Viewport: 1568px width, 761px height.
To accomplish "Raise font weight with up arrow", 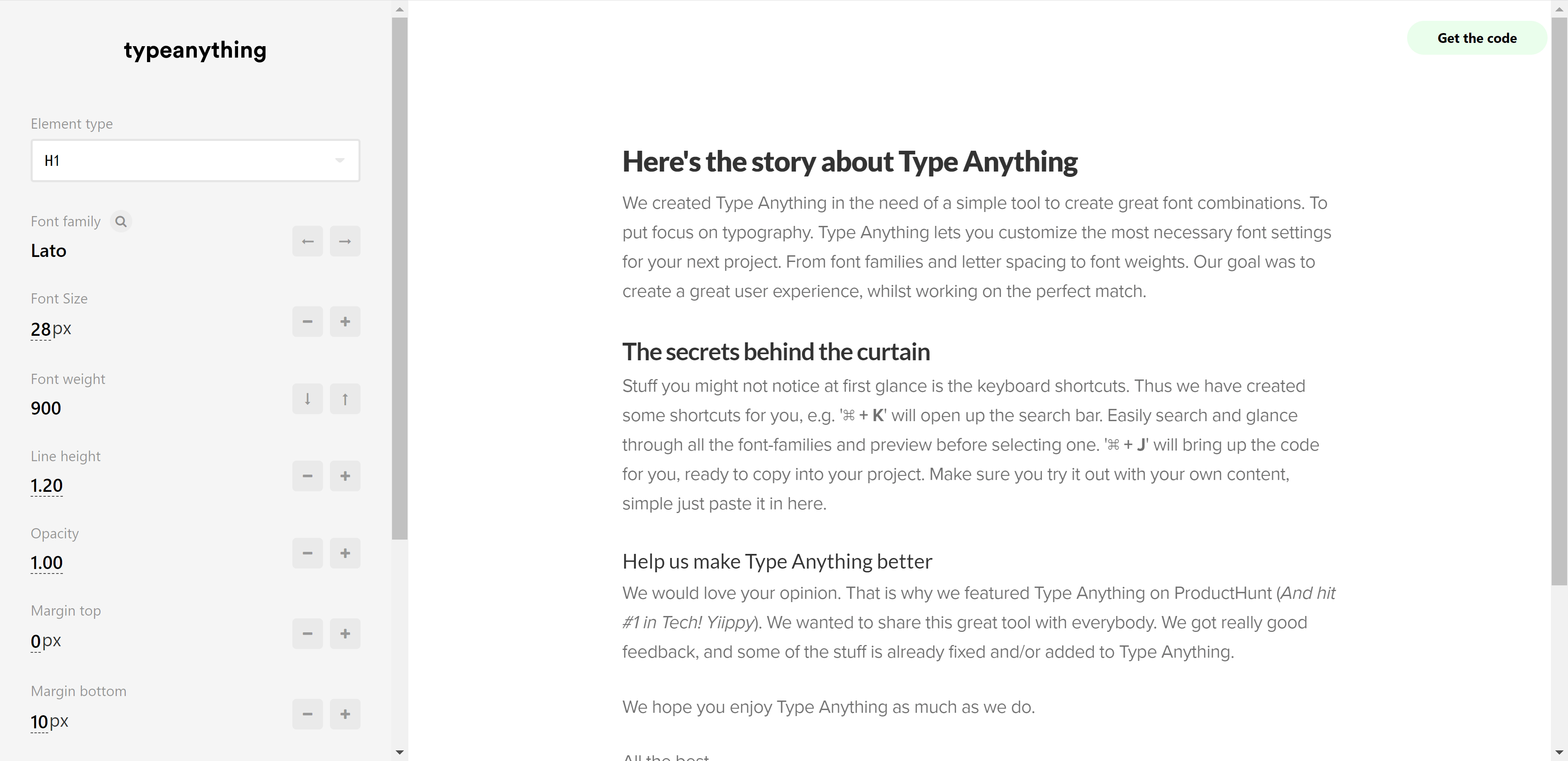I will click(x=345, y=399).
